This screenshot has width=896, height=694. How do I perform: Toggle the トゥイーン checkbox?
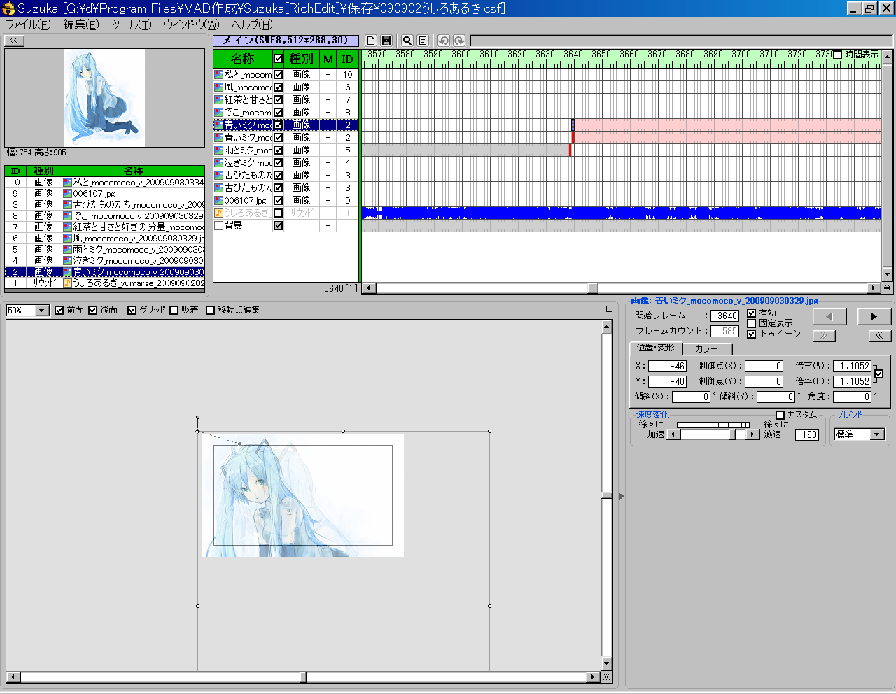click(751, 334)
